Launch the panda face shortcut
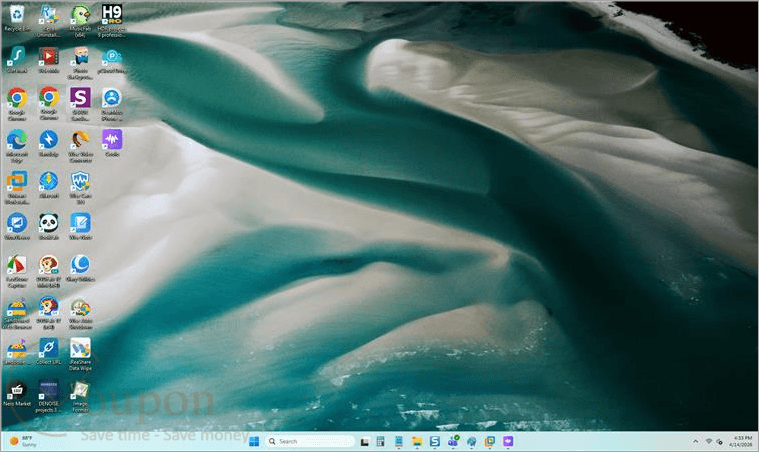The height and width of the screenshot is (452, 759). 48,226
